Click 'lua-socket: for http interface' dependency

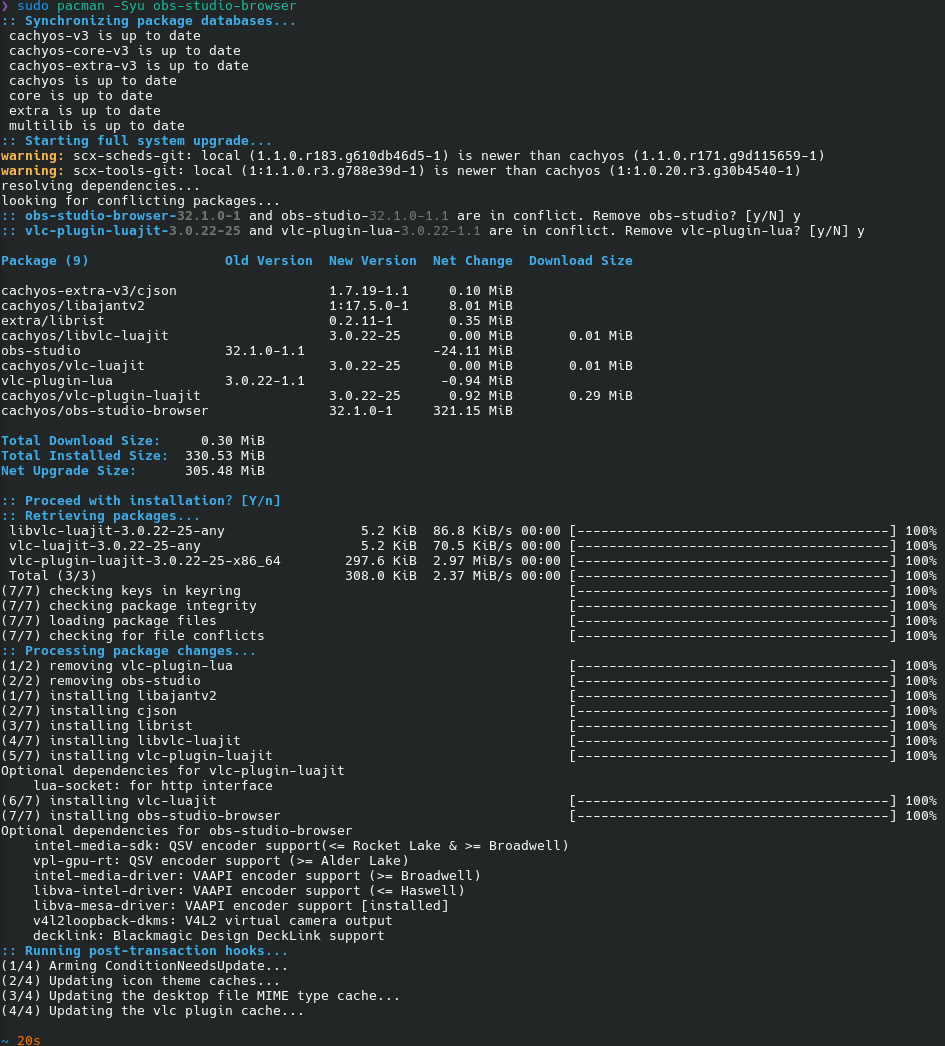(x=153, y=786)
